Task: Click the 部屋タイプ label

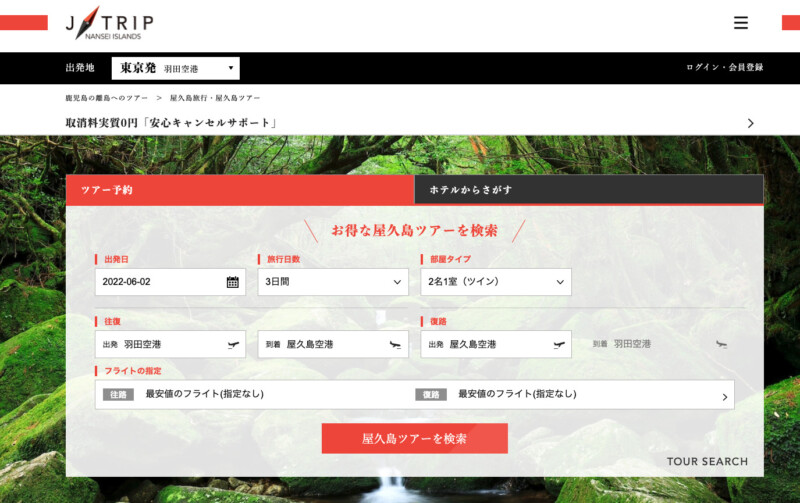Action: click(x=450, y=259)
